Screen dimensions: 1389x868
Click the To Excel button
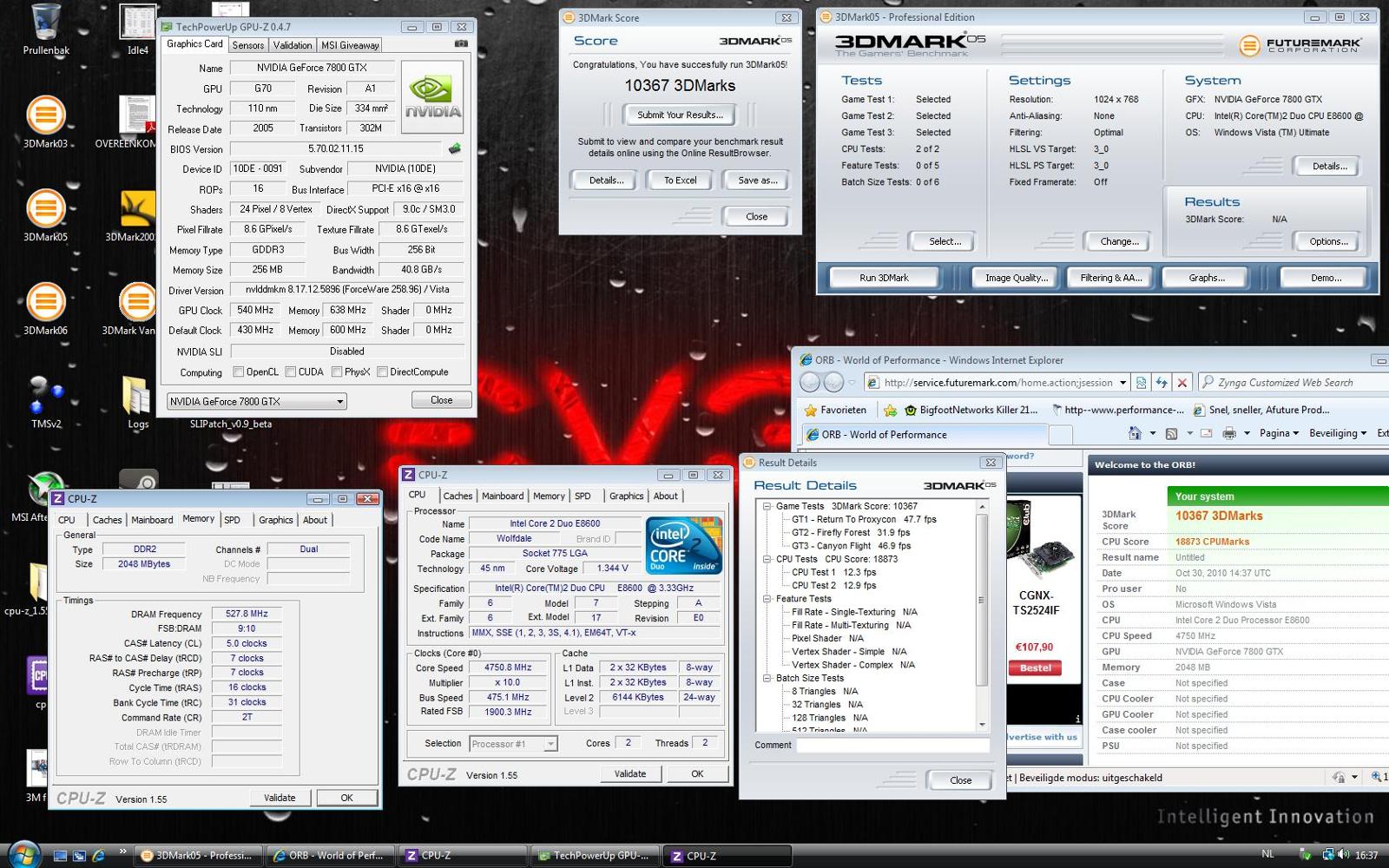pos(680,181)
